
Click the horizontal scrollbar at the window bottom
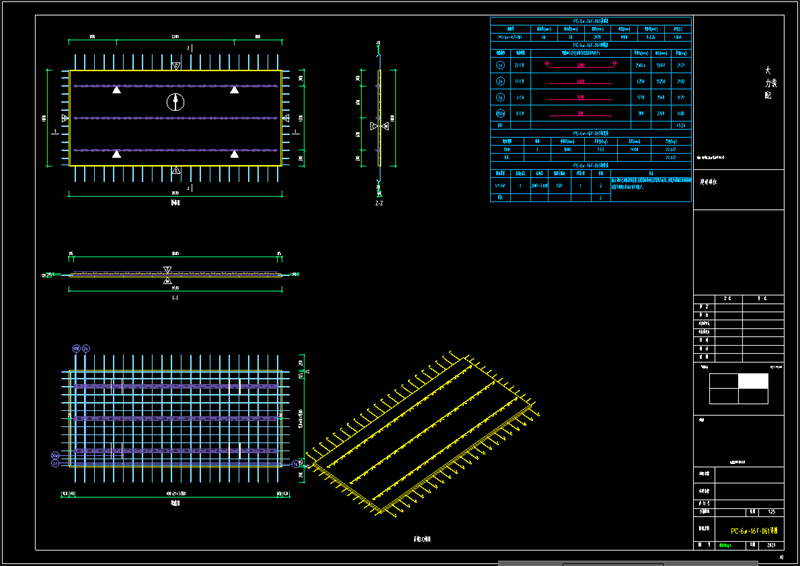[x=628, y=563]
